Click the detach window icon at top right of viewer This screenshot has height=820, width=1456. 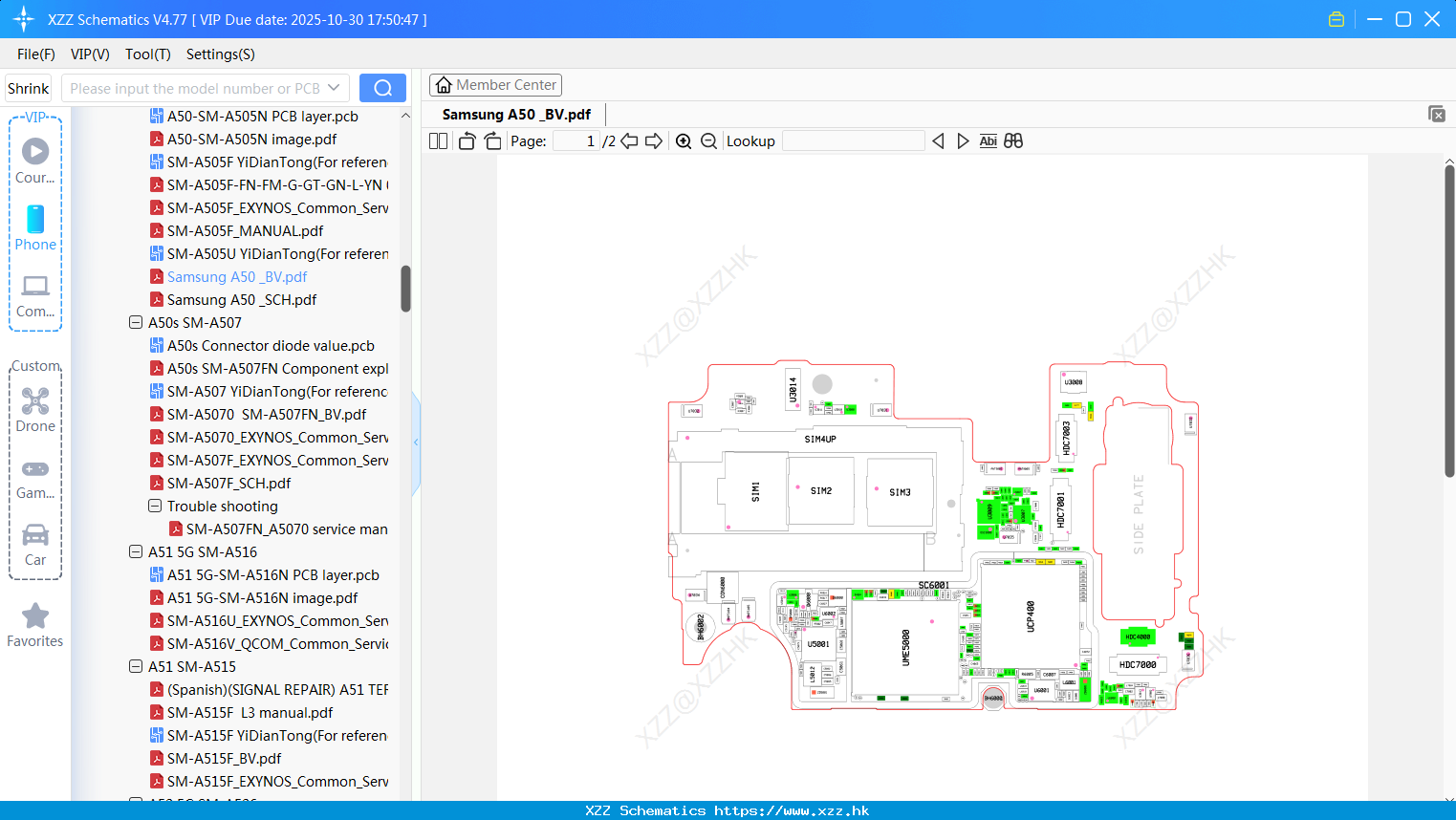[1436, 114]
